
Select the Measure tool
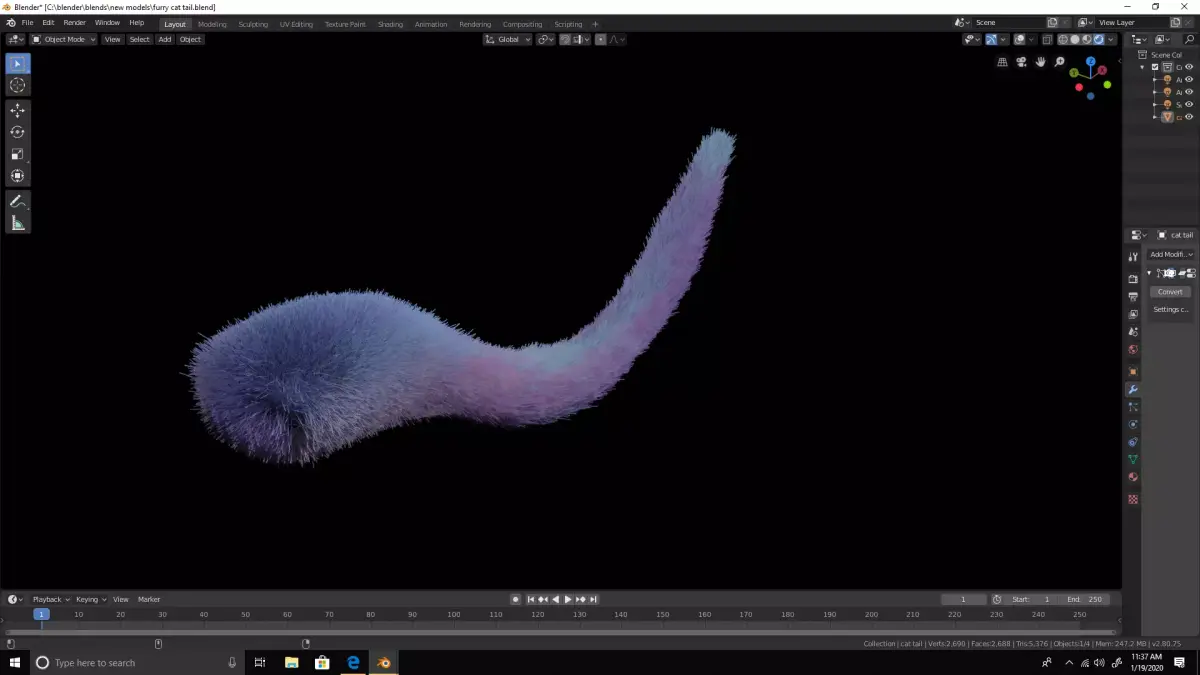18,222
